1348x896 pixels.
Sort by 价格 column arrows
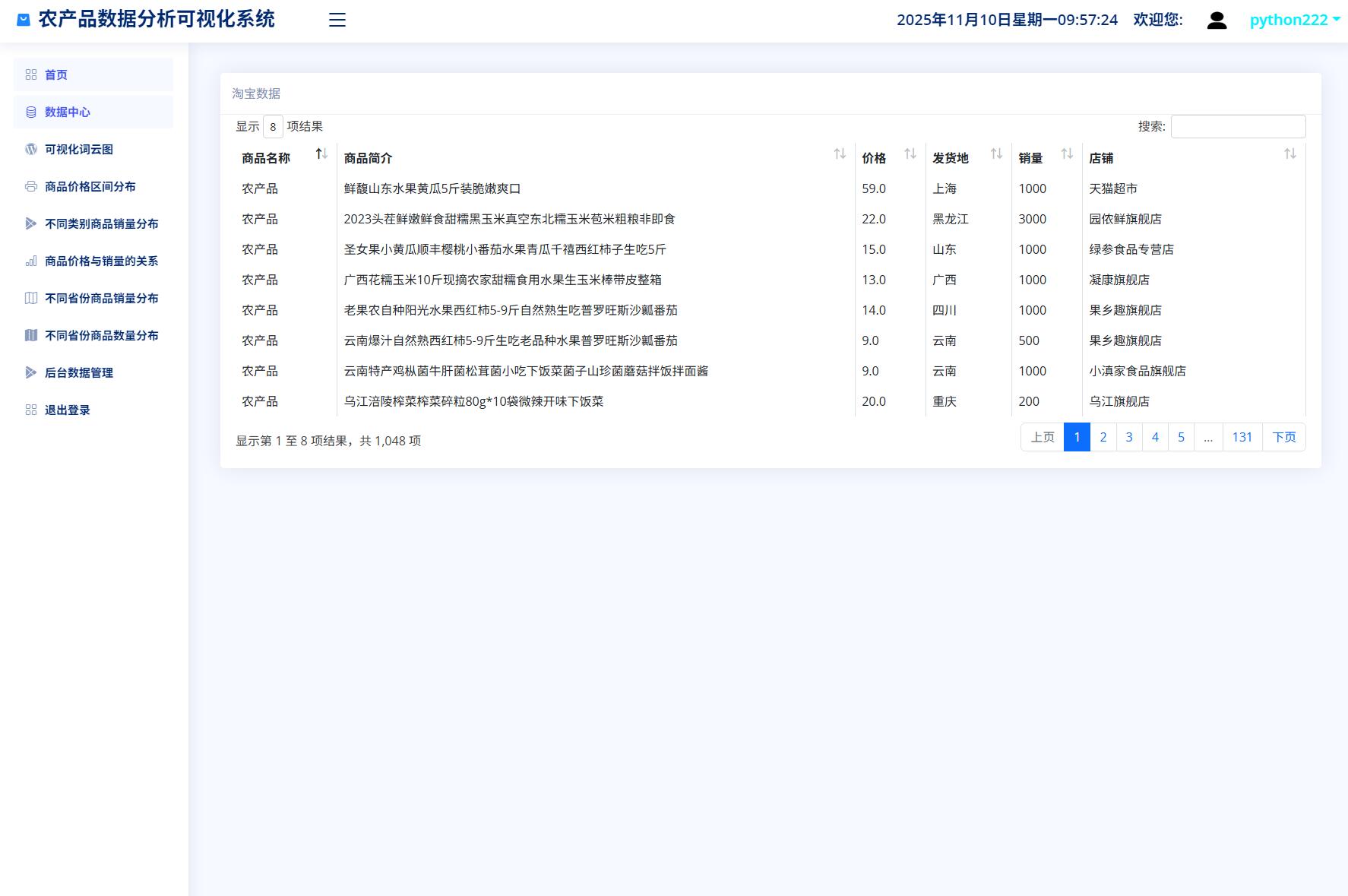click(910, 154)
